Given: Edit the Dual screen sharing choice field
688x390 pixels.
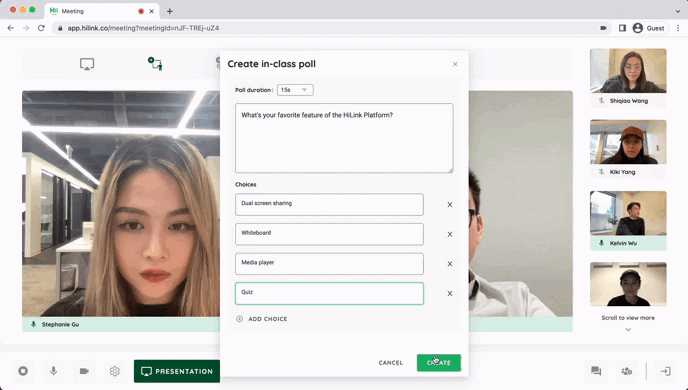Looking at the screenshot, I should tap(329, 204).
